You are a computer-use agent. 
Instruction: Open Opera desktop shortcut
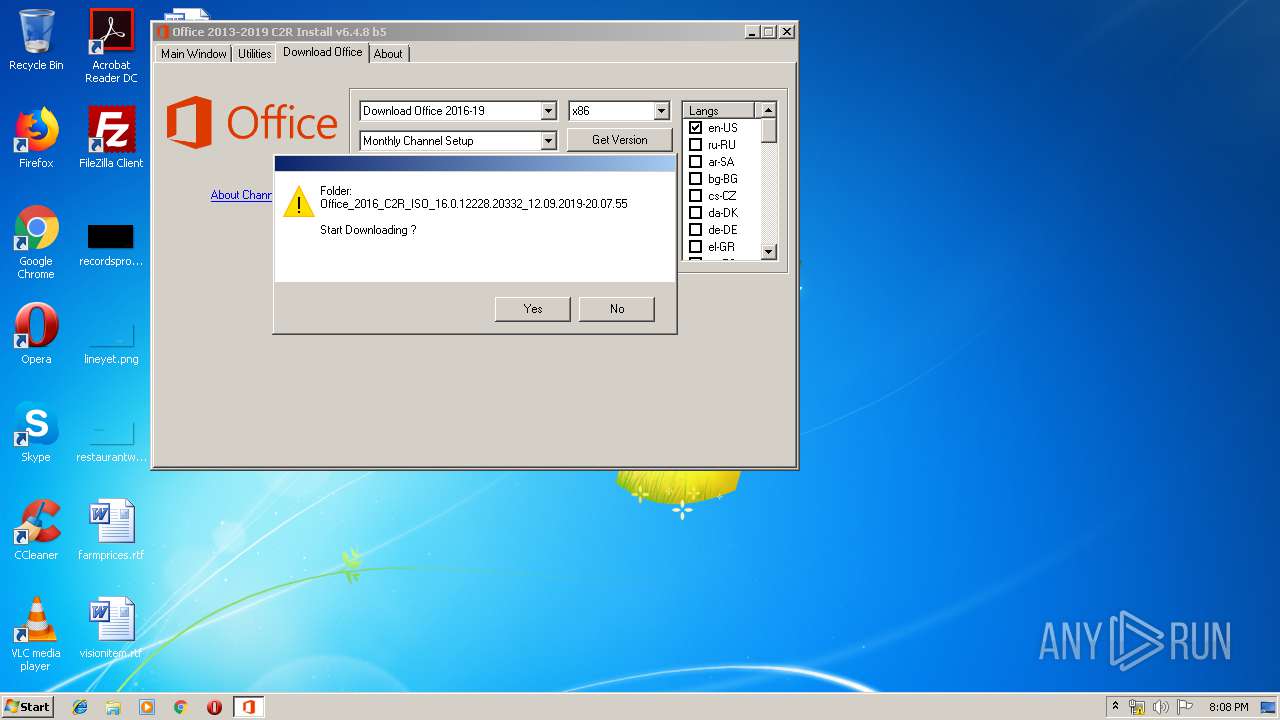coord(36,334)
